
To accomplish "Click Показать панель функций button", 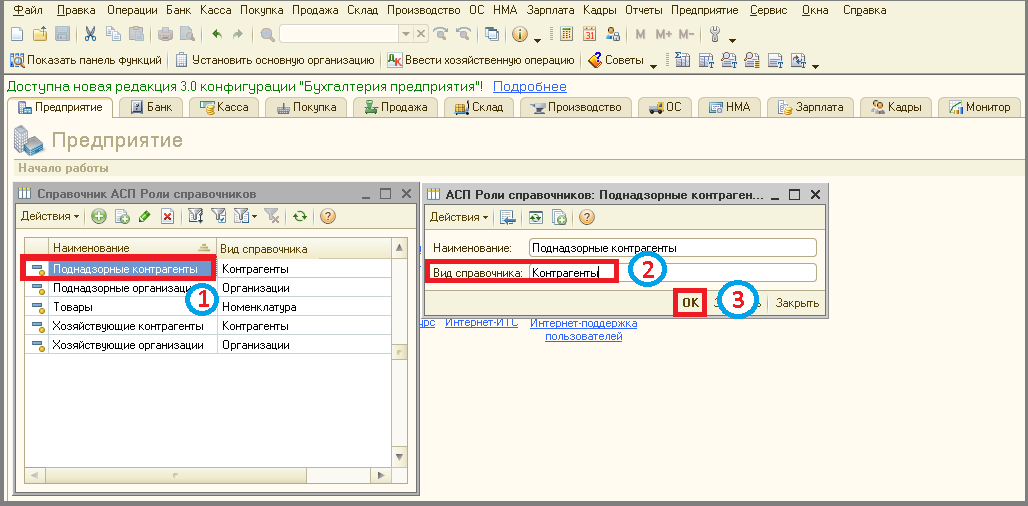I will tap(85, 60).
